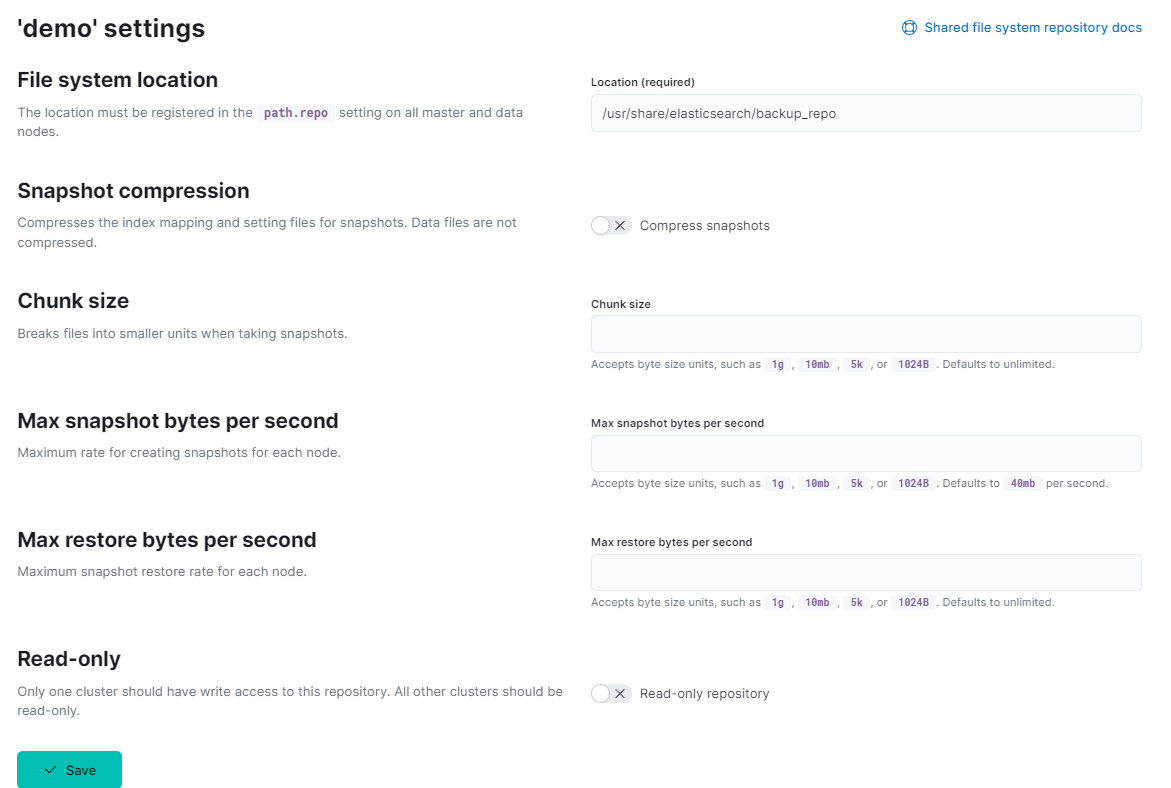Click the Compress snapshots label text

pos(704,226)
